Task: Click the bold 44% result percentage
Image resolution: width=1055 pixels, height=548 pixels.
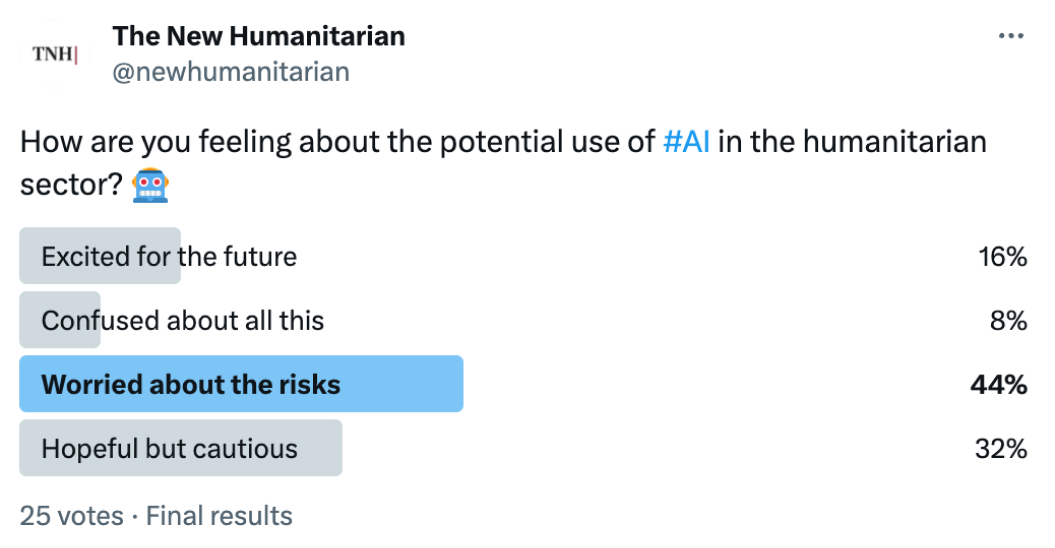Action: [x=998, y=384]
